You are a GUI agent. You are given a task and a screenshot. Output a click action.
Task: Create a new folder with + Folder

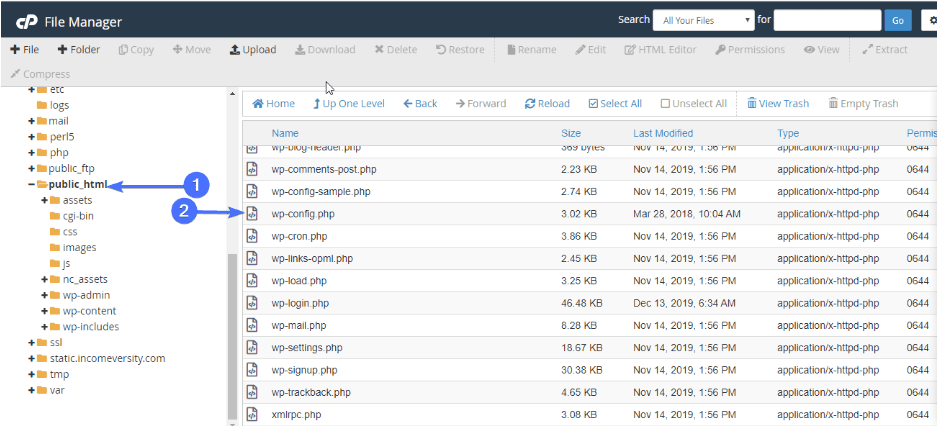(78, 50)
